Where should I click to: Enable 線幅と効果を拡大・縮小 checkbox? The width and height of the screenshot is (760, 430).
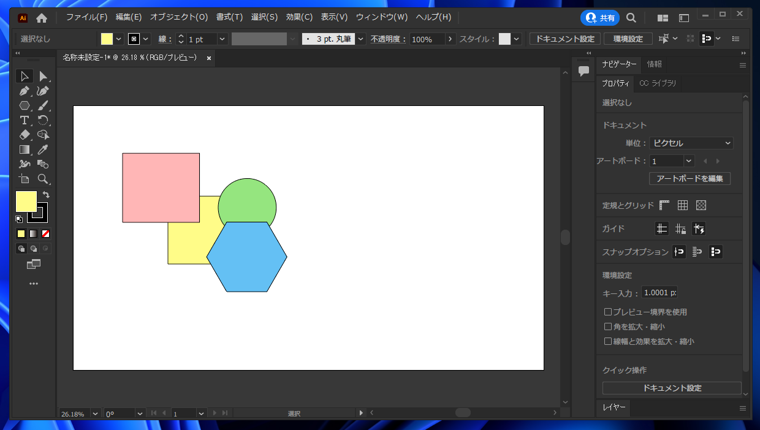click(x=608, y=341)
